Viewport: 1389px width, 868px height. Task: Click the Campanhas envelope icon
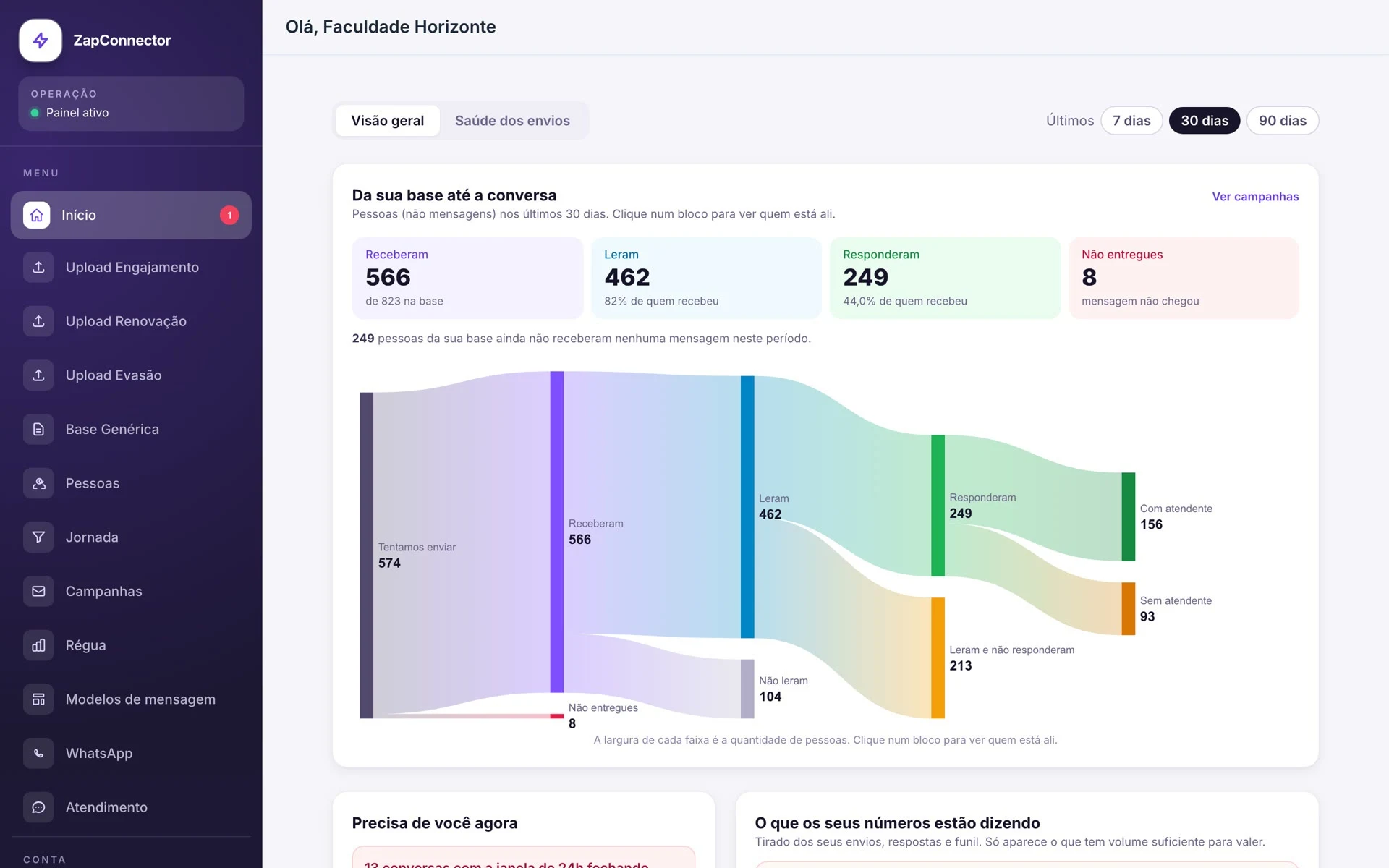pos(38,591)
